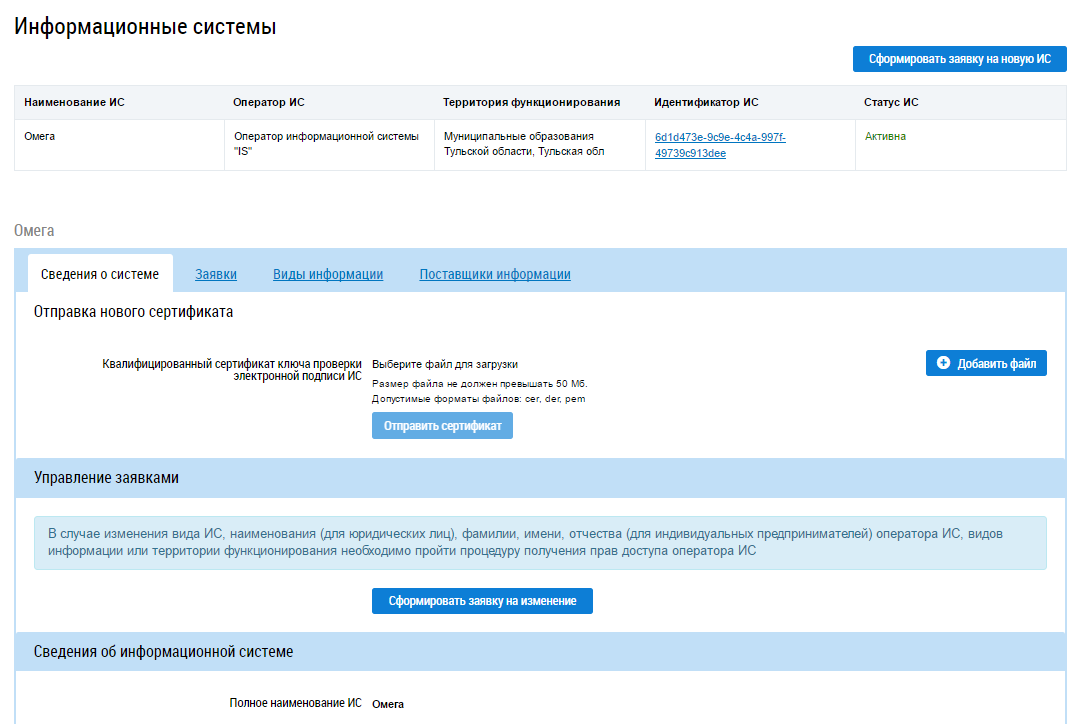The width and height of the screenshot is (1081, 724).
Task: Click the Отправить сертификат button
Action: pos(442,426)
